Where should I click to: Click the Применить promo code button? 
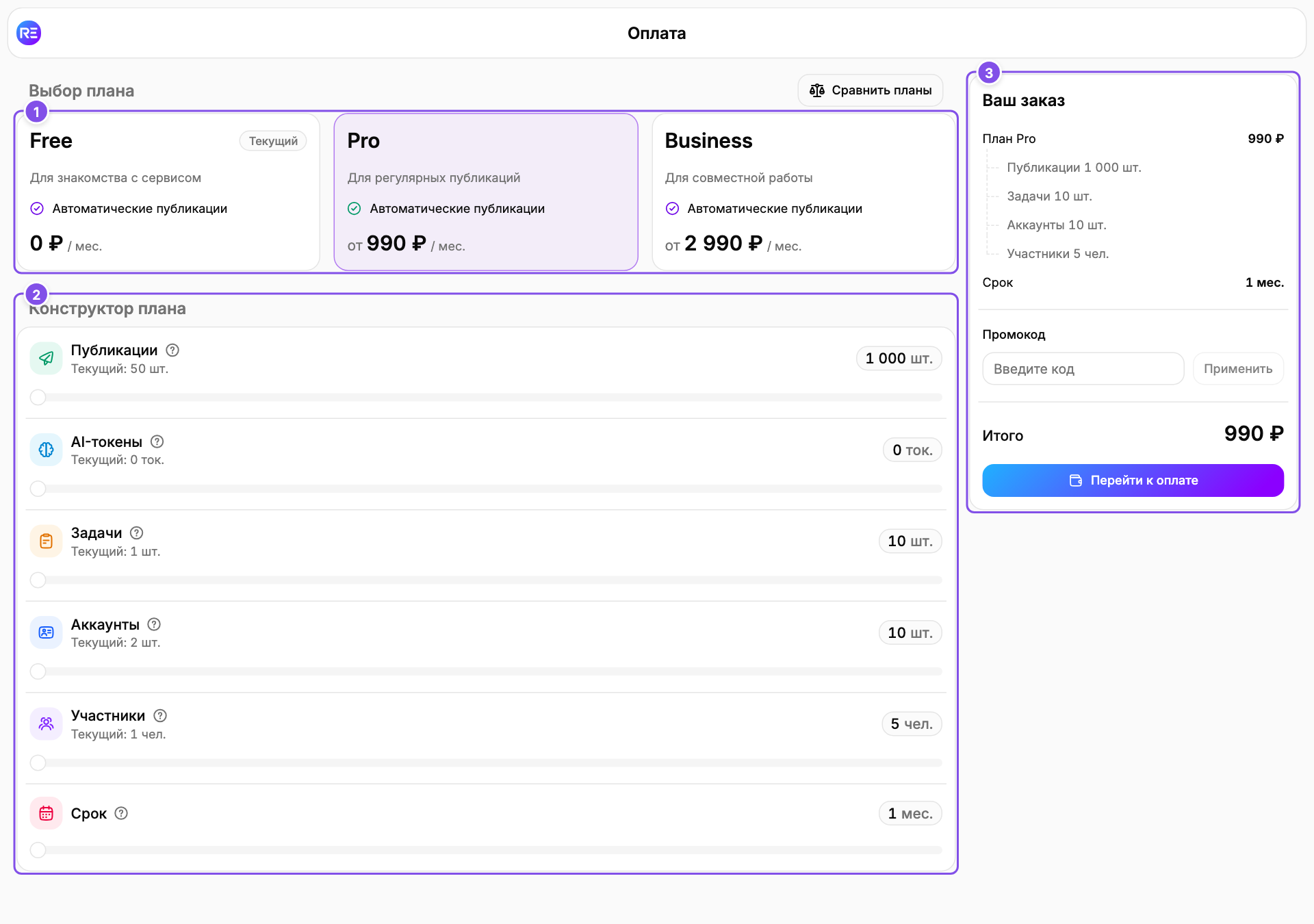click(1238, 369)
